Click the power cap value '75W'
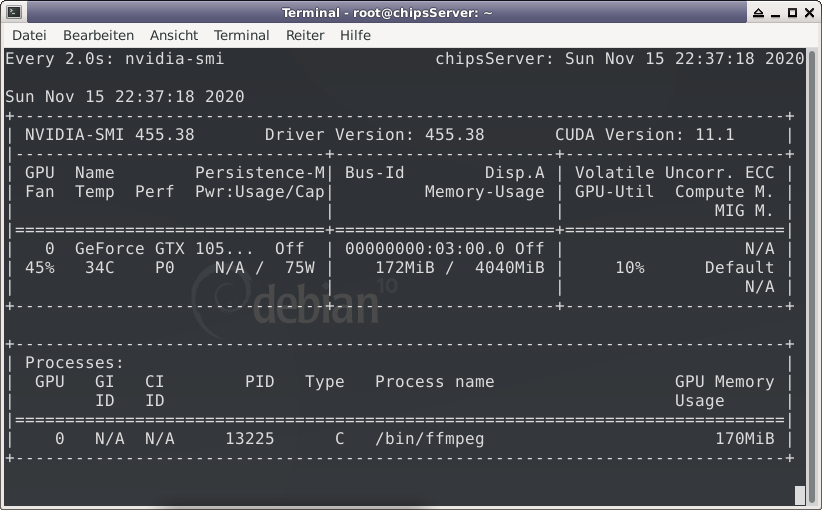This screenshot has width=822, height=510. pyautogui.click(x=300, y=268)
